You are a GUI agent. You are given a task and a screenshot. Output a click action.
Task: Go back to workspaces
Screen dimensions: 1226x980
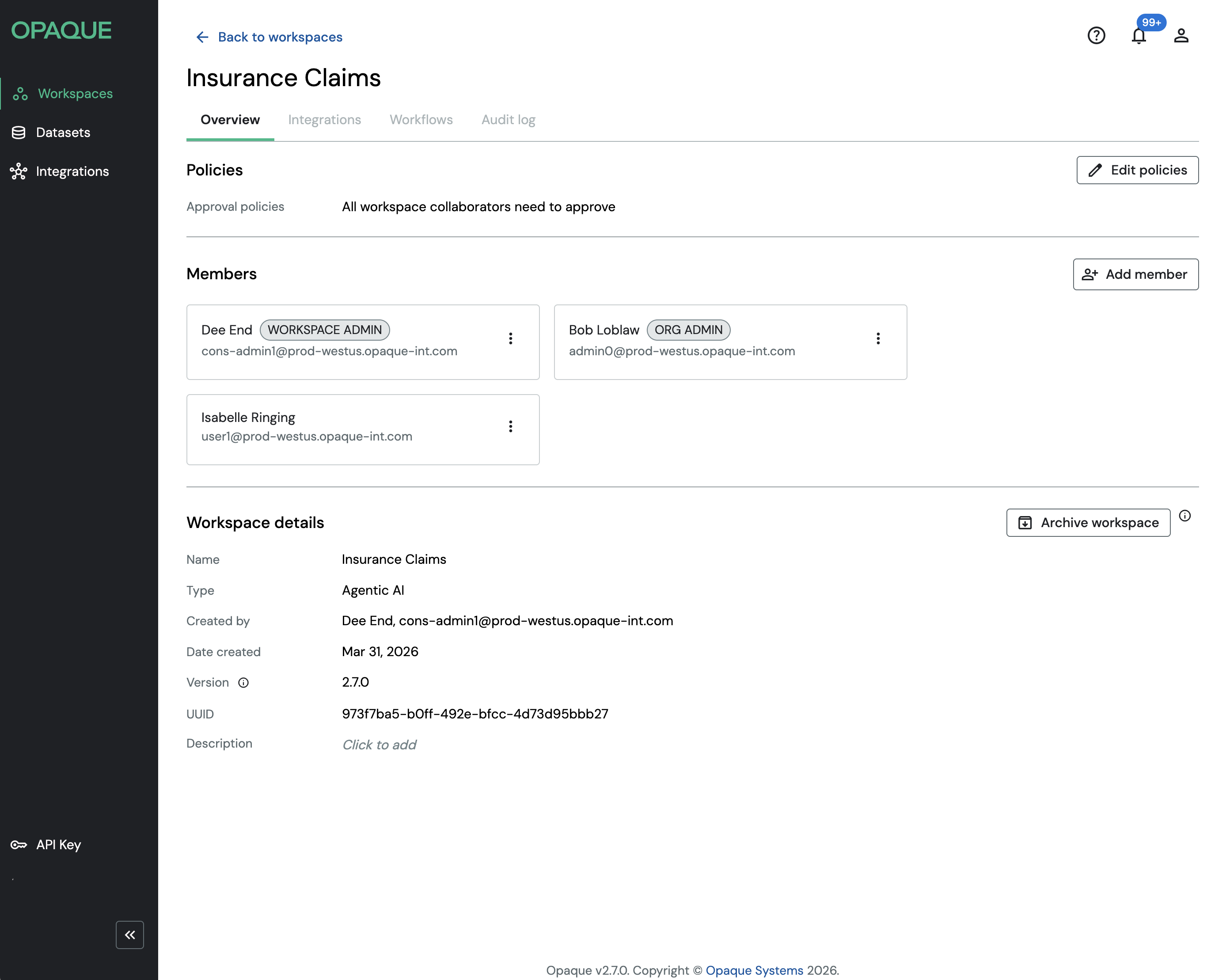(x=269, y=38)
